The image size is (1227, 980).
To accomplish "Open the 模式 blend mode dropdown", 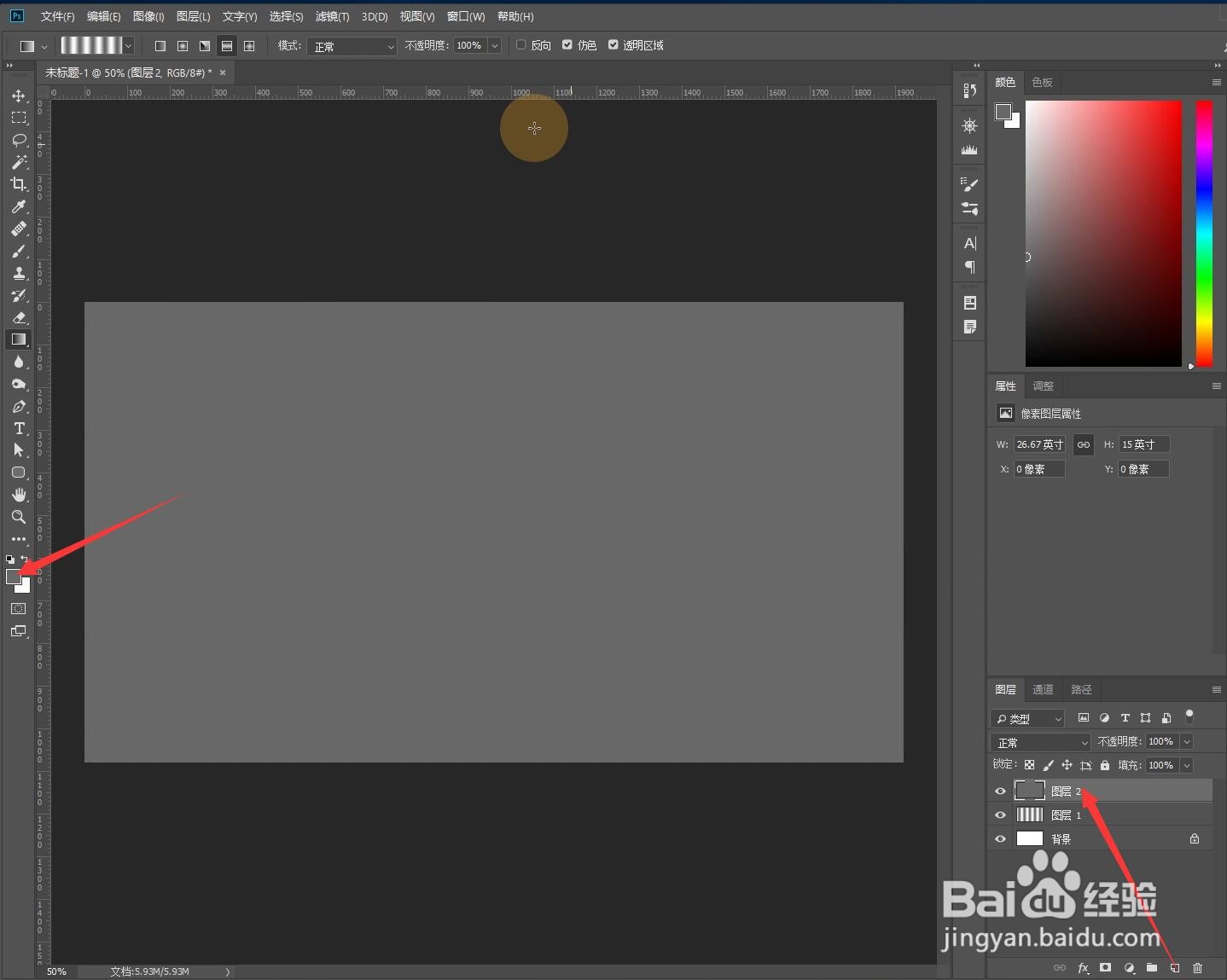I will 352,46.
